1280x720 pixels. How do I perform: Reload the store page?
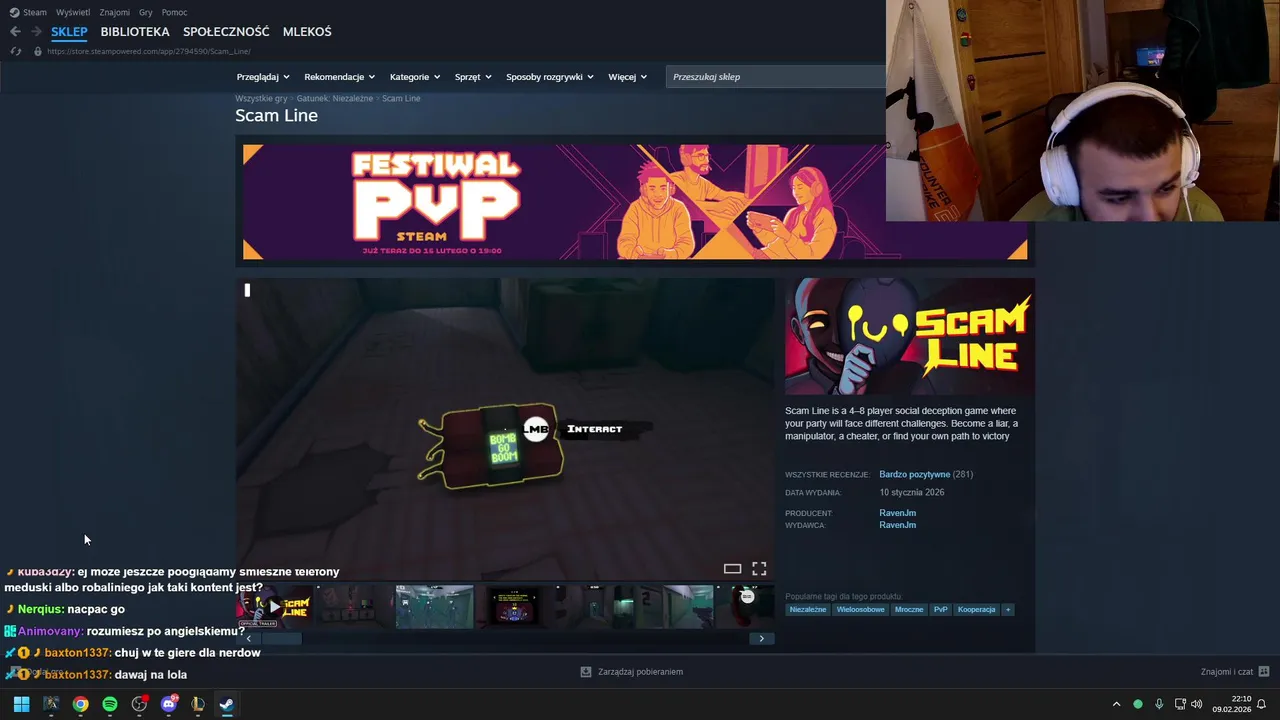[15, 51]
